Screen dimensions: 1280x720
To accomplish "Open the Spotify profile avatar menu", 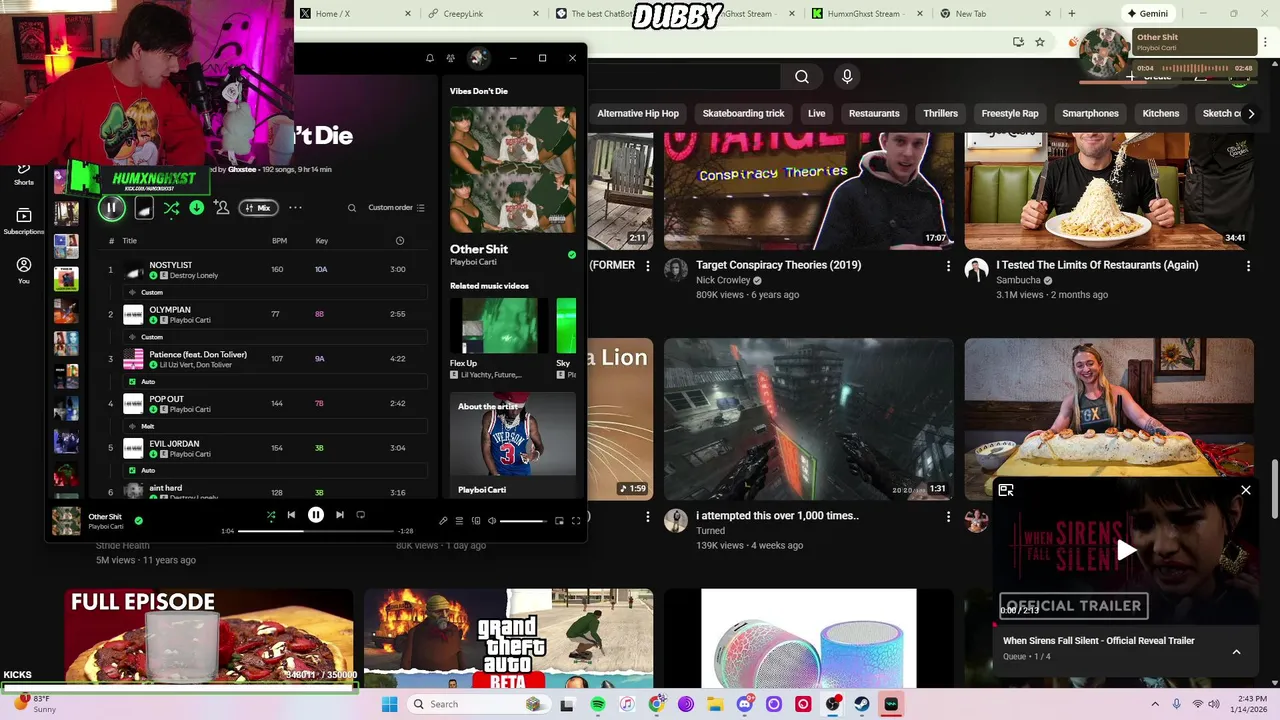I will tap(478, 58).
